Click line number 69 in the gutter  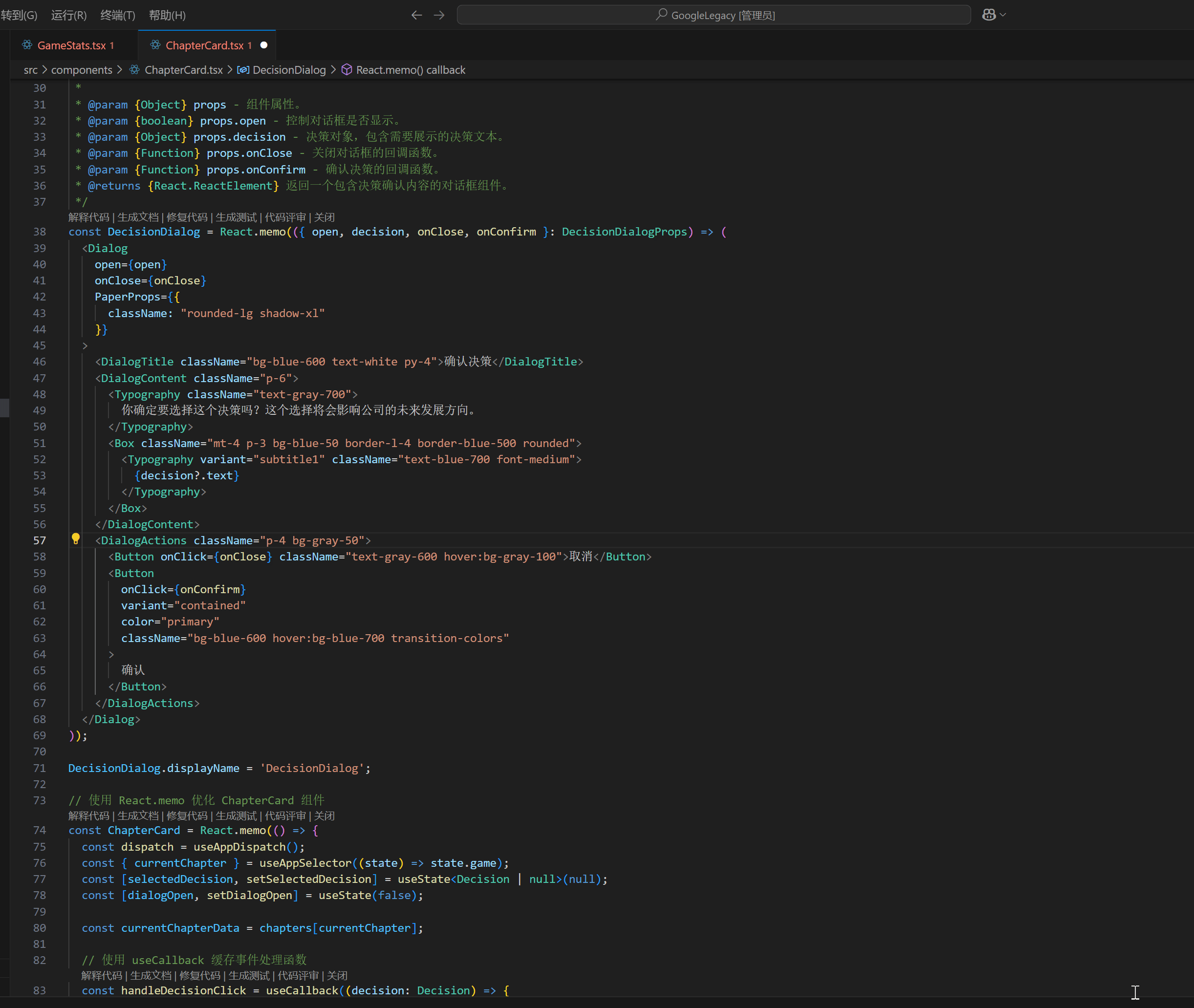coord(40,735)
